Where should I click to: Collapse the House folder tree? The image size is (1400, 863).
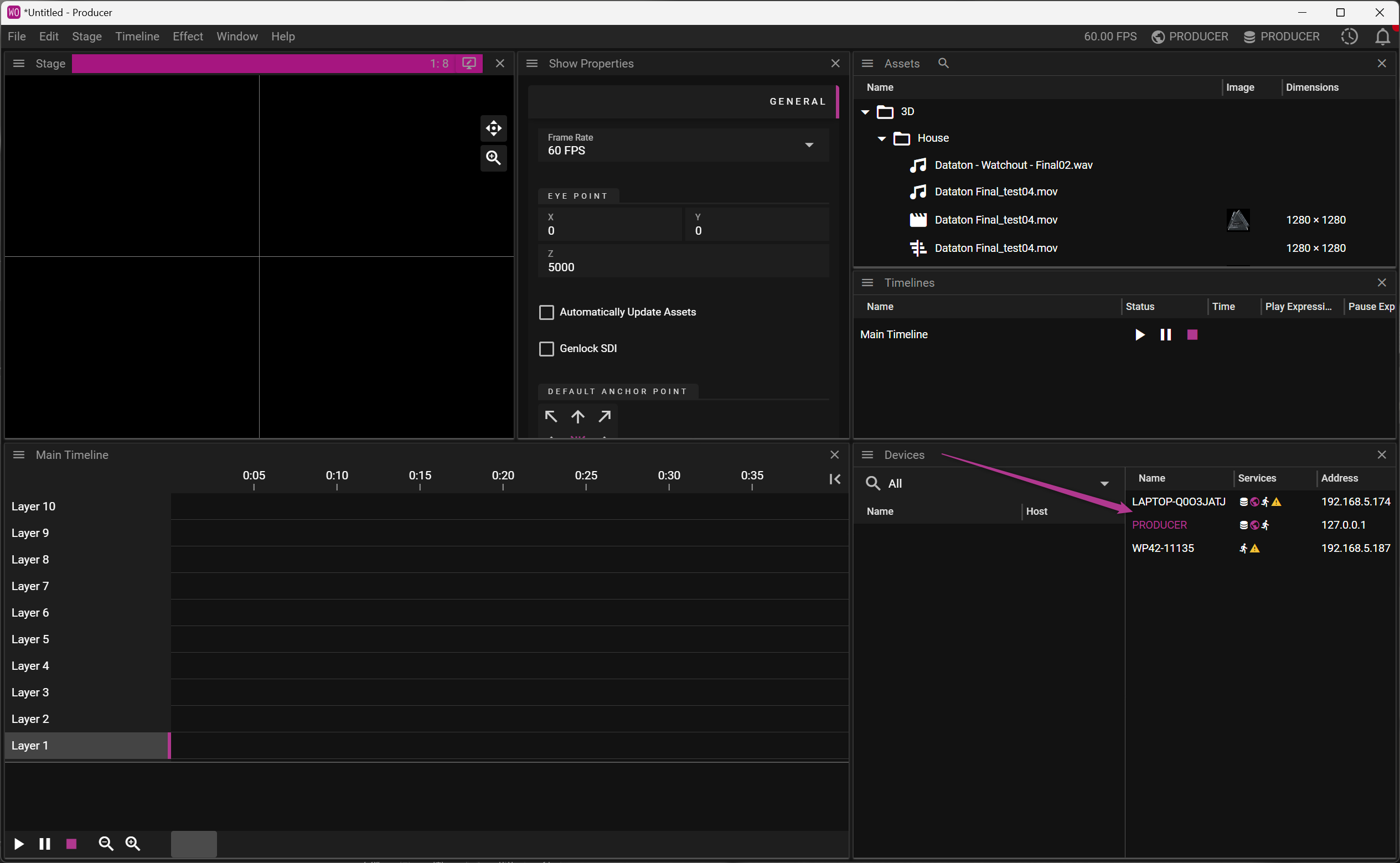pyautogui.click(x=882, y=139)
